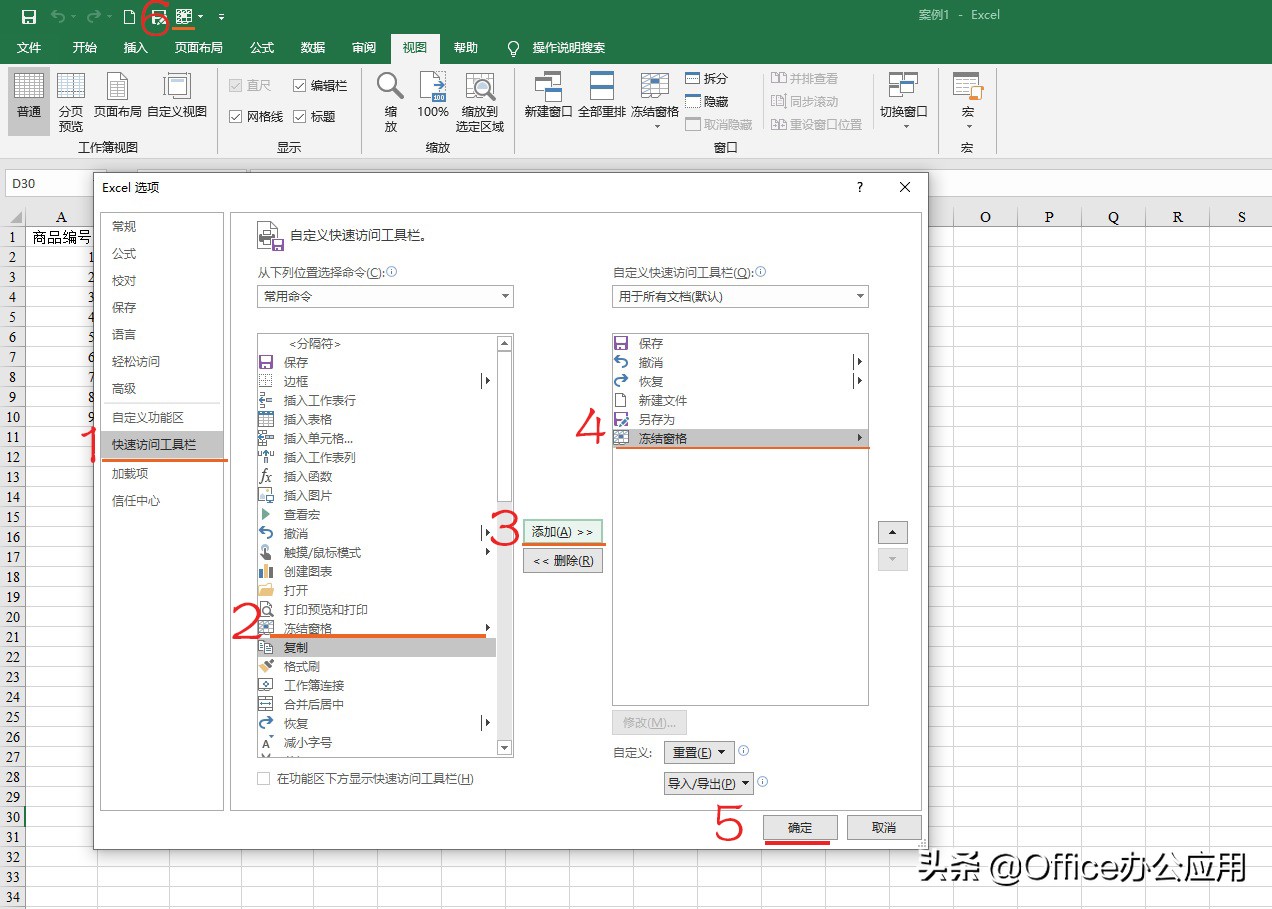Open Customize Quick Access Toolbar arrow

tap(221, 17)
